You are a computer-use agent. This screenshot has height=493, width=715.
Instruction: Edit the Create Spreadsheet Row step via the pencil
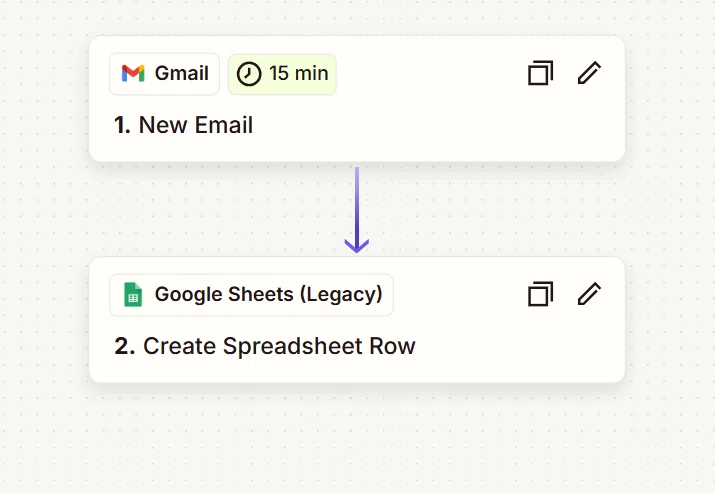coord(589,294)
